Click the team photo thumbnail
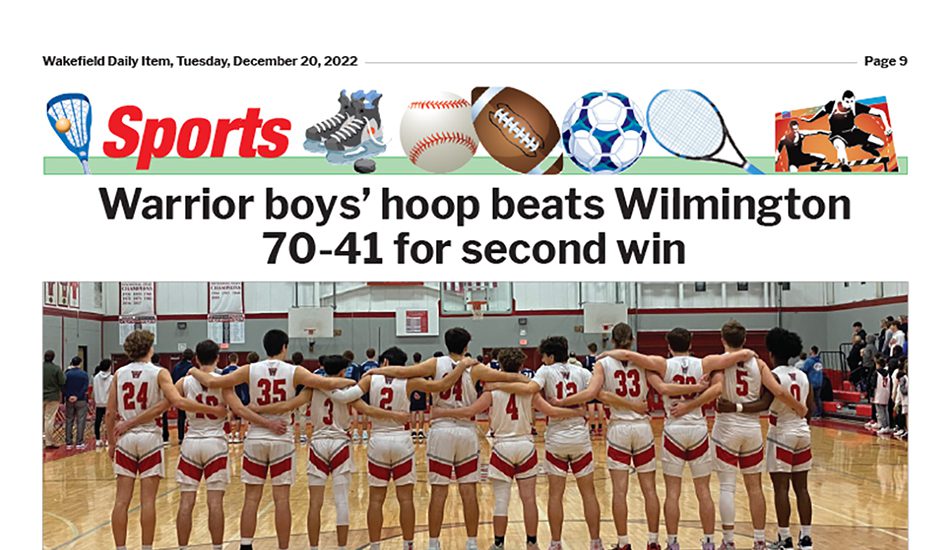The width and height of the screenshot is (950, 550). (475, 416)
